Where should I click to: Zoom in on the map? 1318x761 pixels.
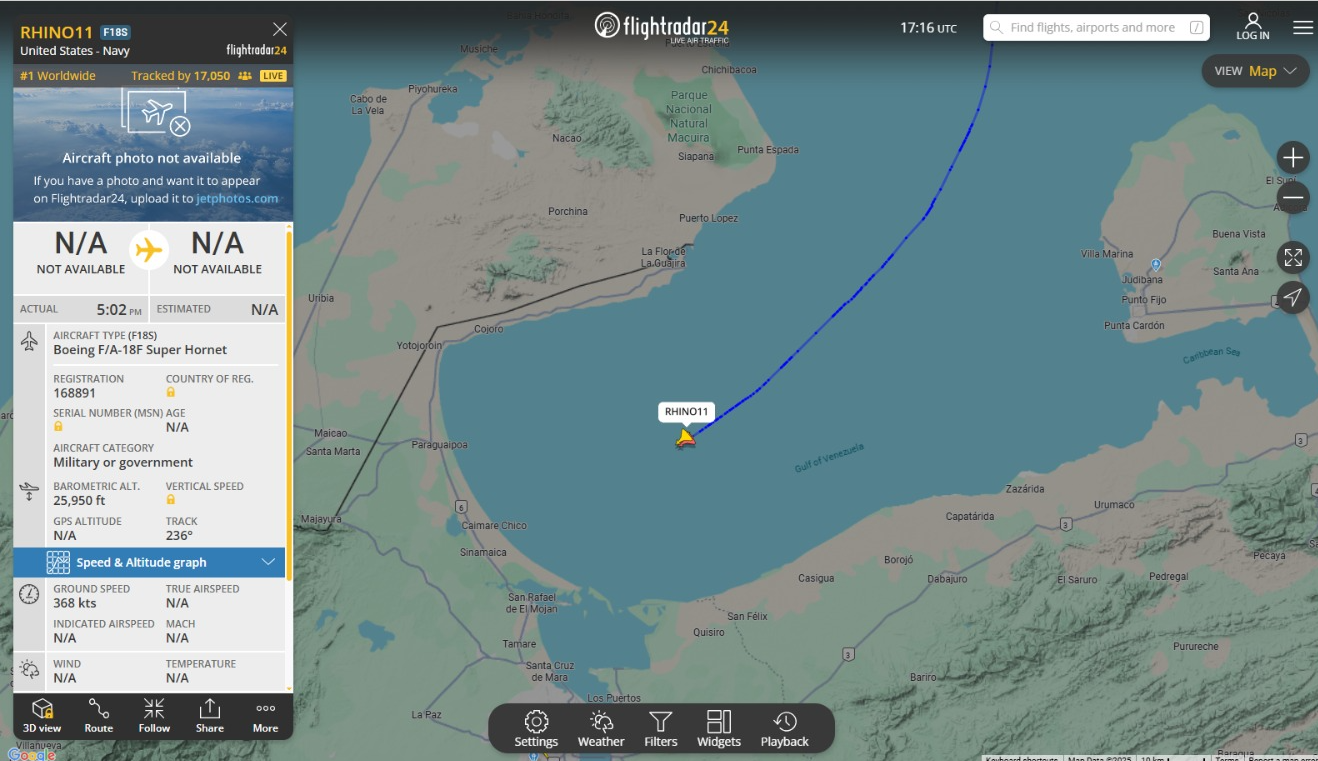(1293, 158)
